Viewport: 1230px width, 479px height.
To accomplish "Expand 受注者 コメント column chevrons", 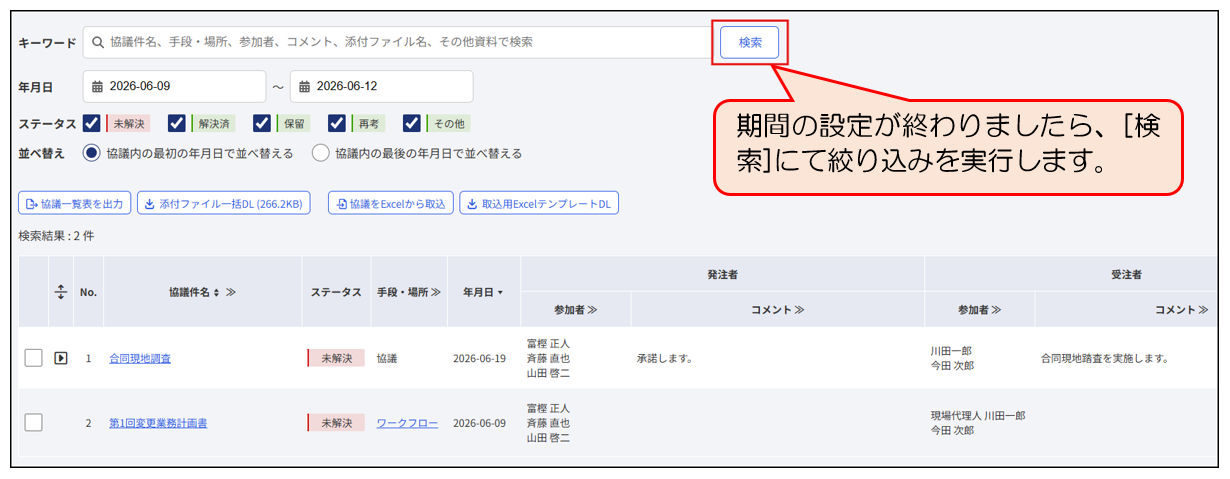I will pyautogui.click(x=1203, y=310).
